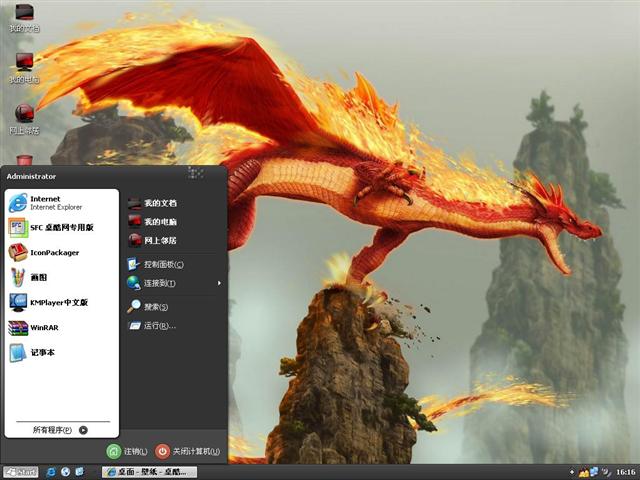Click the volume tray icon
Viewport: 640px width, 480px height.
606,472
